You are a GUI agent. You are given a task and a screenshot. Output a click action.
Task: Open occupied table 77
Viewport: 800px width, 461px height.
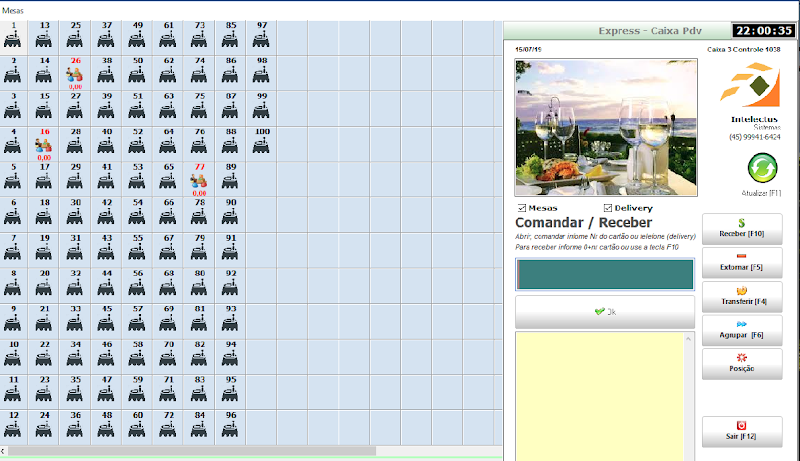(x=199, y=181)
